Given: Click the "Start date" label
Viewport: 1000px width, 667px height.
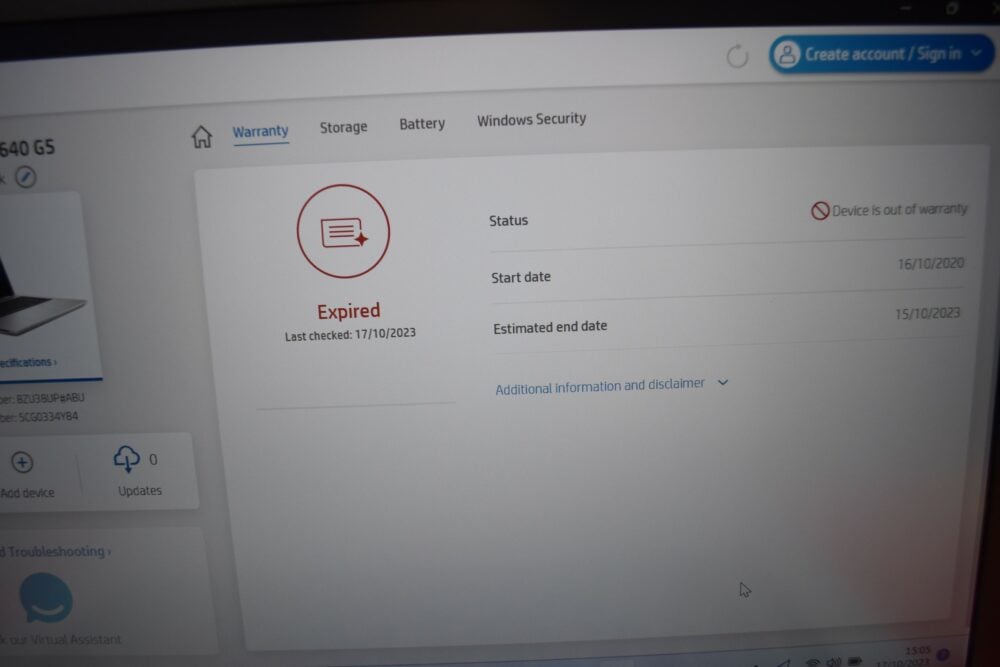Looking at the screenshot, I should coord(520,277).
